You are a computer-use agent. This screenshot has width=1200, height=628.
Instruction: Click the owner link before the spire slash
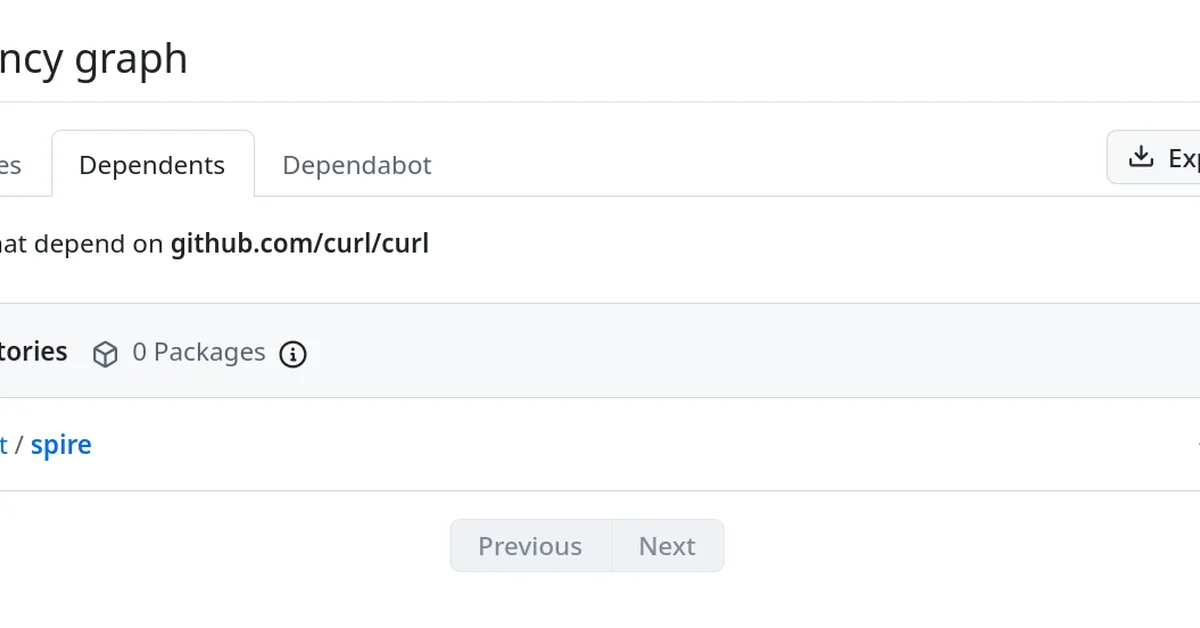pyautogui.click(x=4, y=444)
